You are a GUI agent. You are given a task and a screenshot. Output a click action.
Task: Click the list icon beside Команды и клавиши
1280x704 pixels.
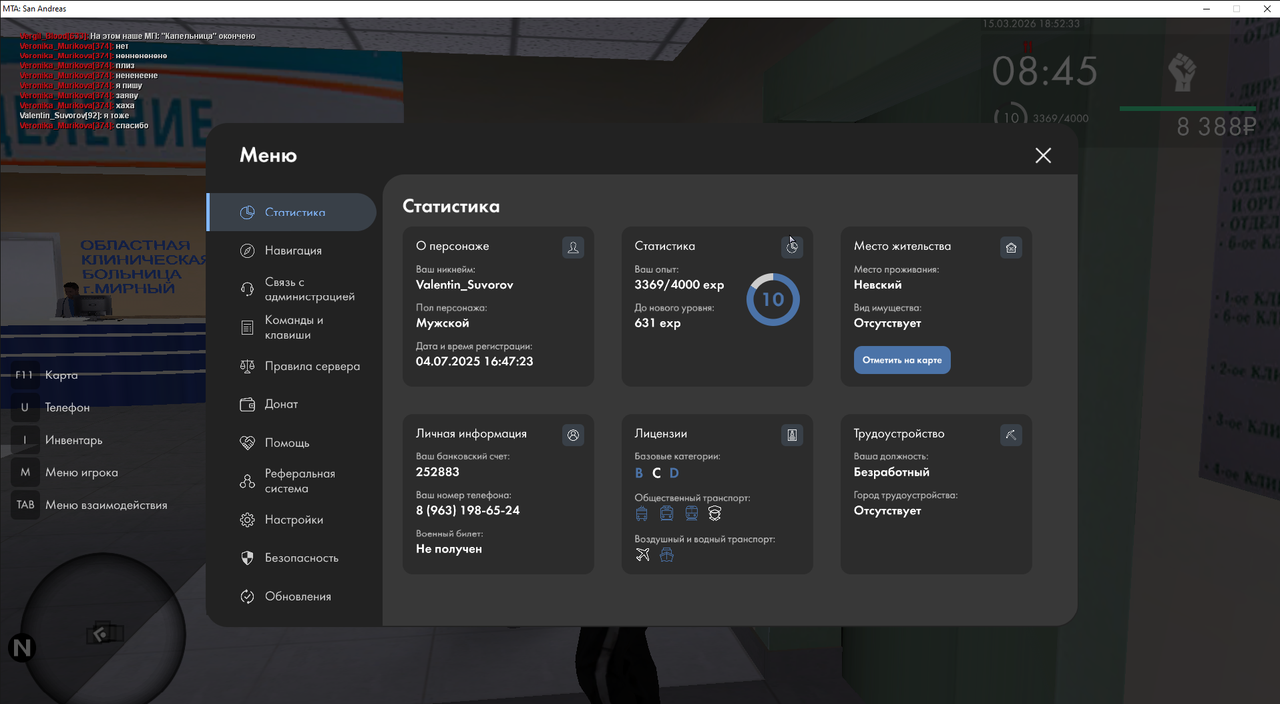click(x=247, y=327)
